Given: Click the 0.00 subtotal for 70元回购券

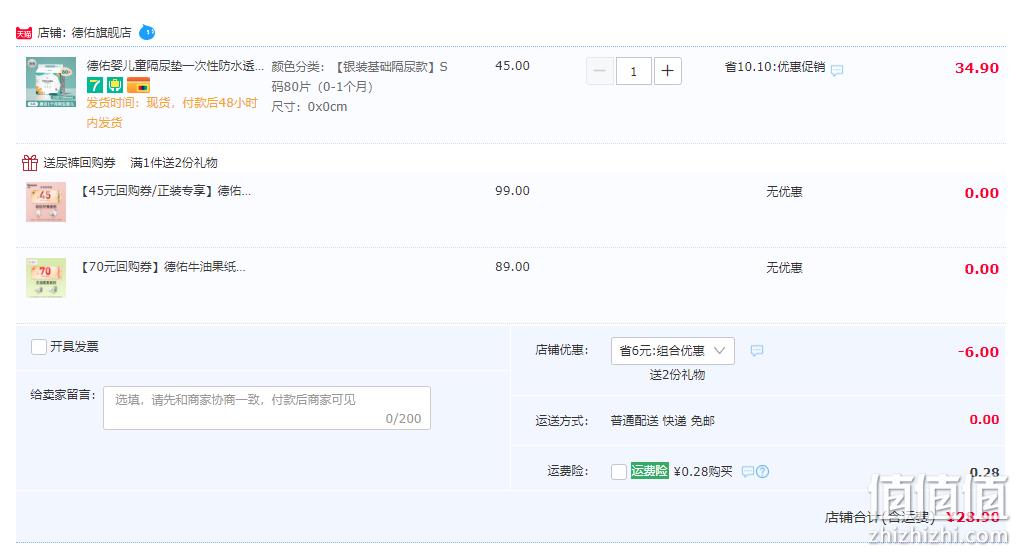Looking at the screenshot, I should (982, 269).
